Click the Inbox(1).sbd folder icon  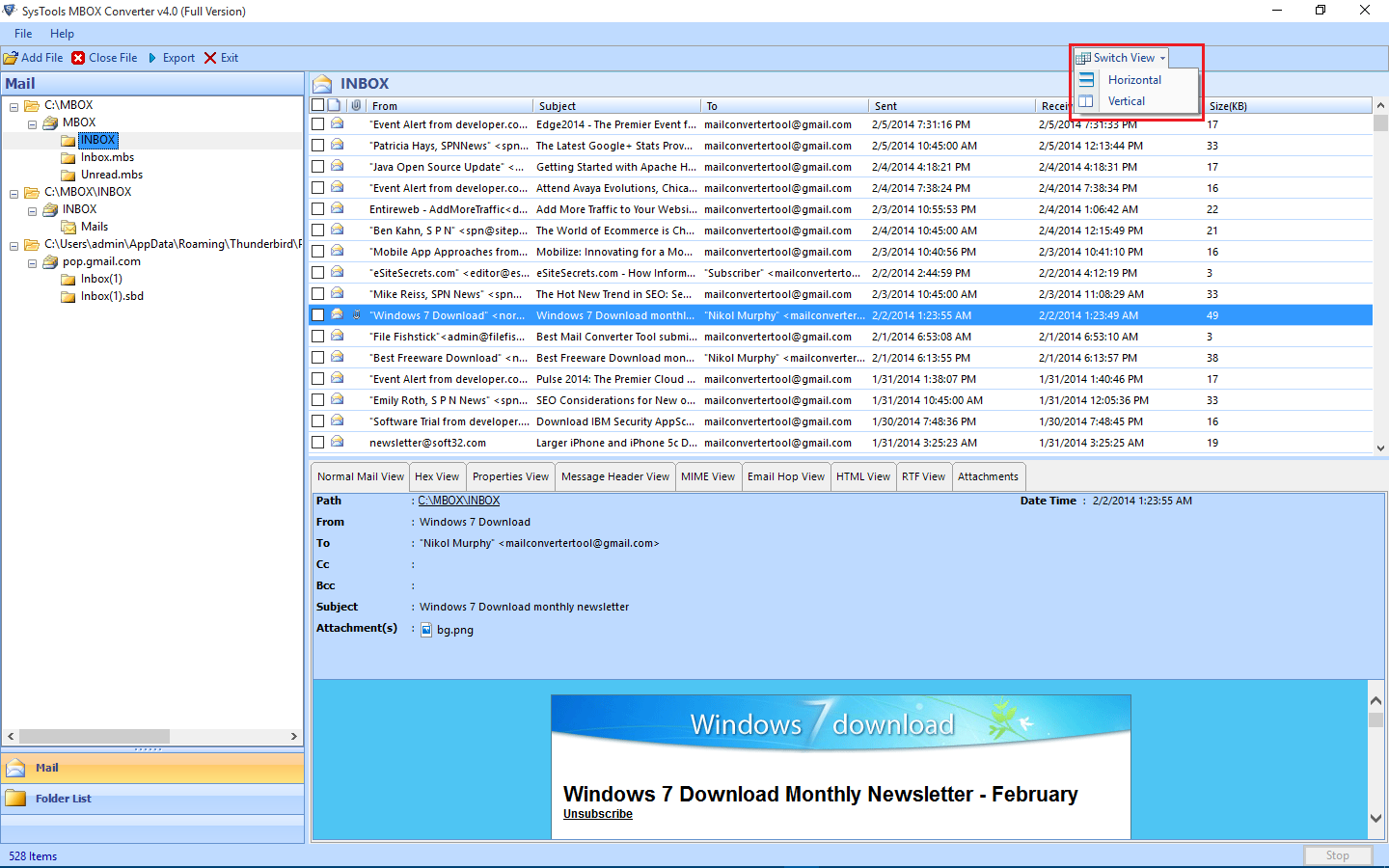tap(68, 296)
